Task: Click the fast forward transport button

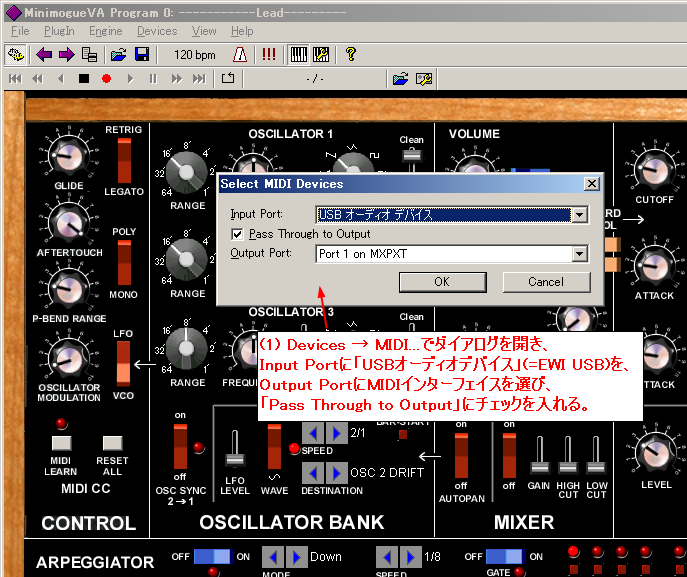Action: tap(177, 79)
